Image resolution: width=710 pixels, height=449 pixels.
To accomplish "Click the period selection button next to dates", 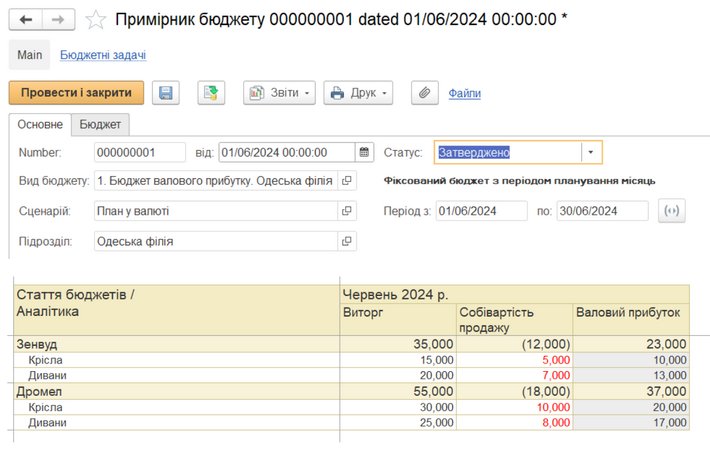I will point(672,211).
